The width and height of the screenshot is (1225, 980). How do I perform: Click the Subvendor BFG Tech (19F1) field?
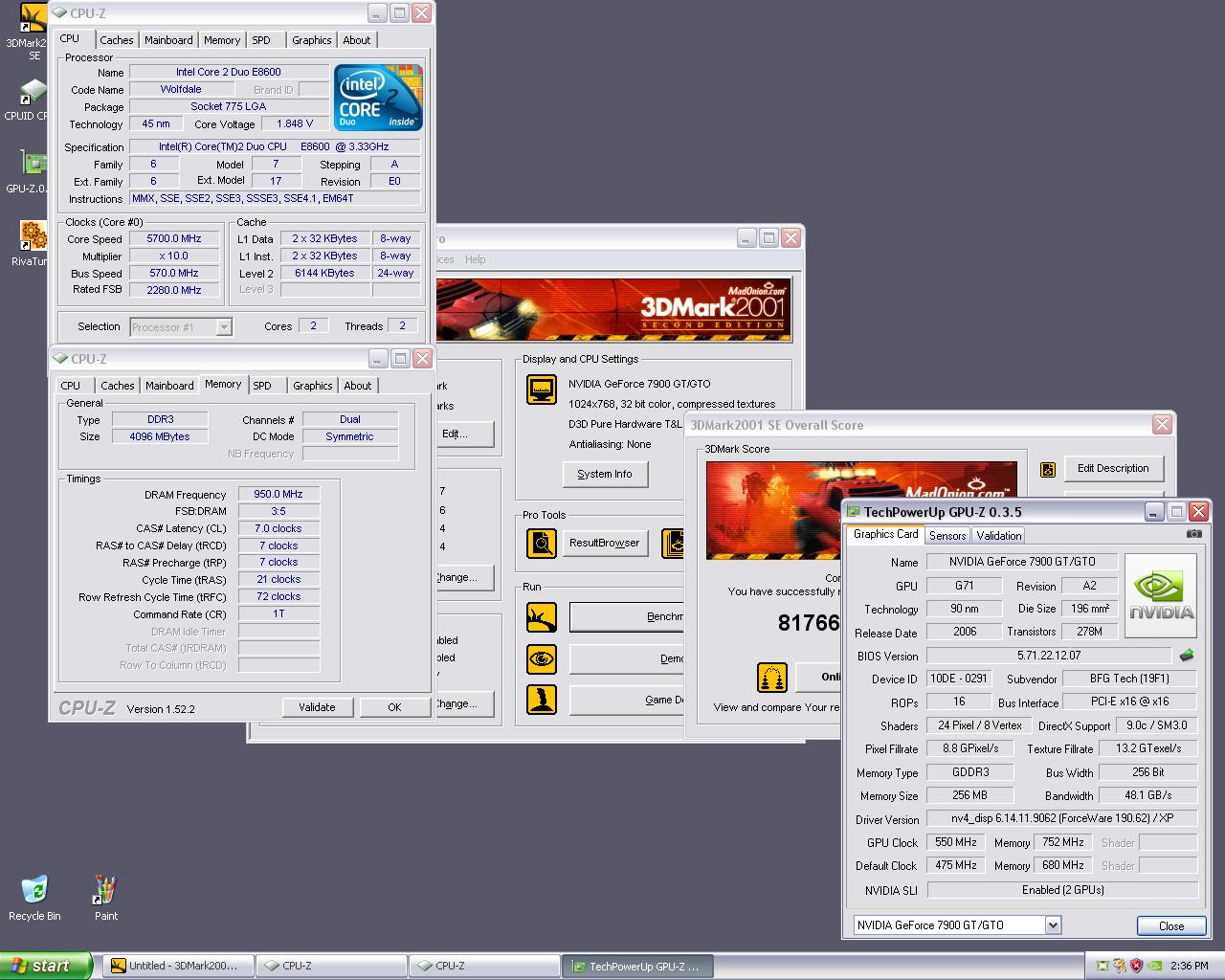1129,679
